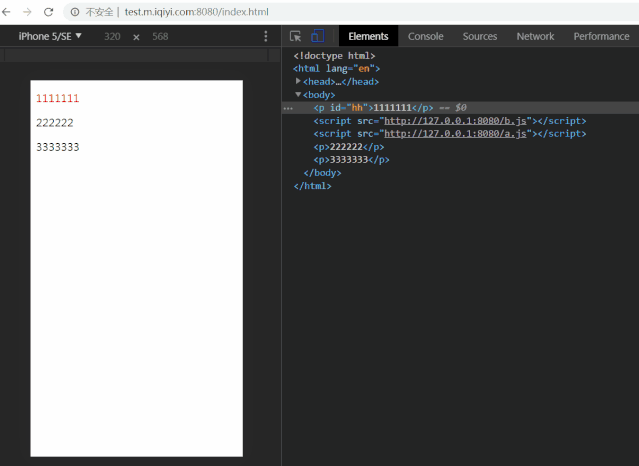
Task: Open device toolbar more options menu
Action: [266, 36]
